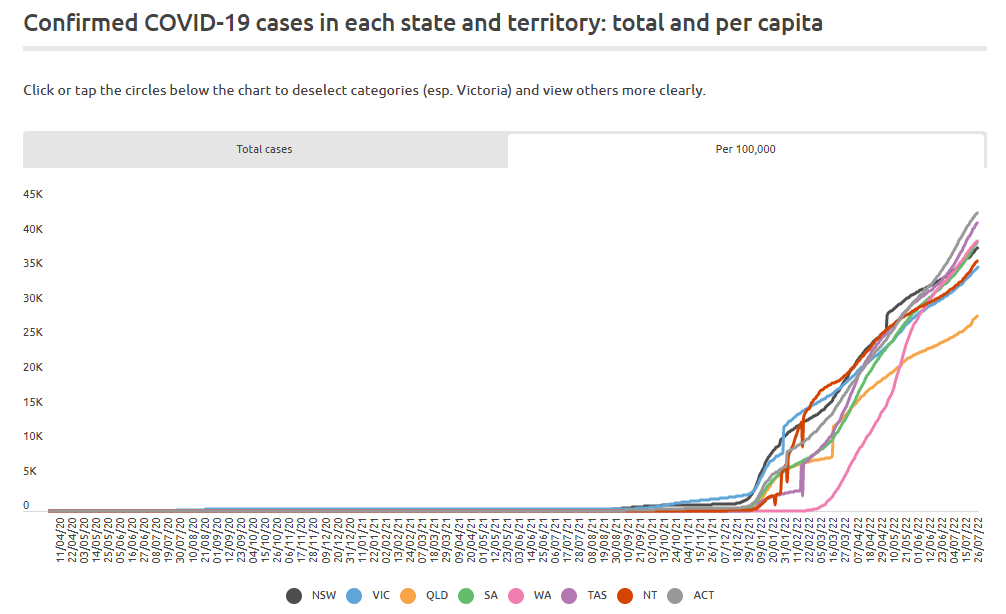Screen dimensions: 1006x614
Task: Click the 26/07/22 x-axis date label
Action: click(x=978, y=540)
